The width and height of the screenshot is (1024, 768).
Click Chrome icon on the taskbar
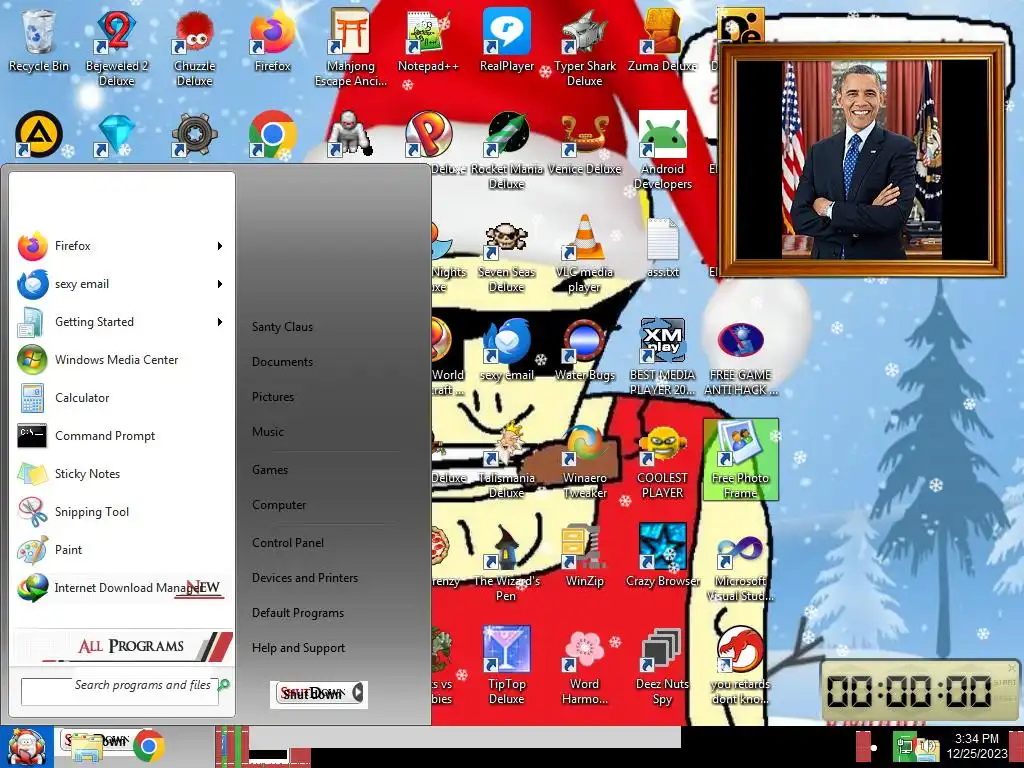coord(148,746)
